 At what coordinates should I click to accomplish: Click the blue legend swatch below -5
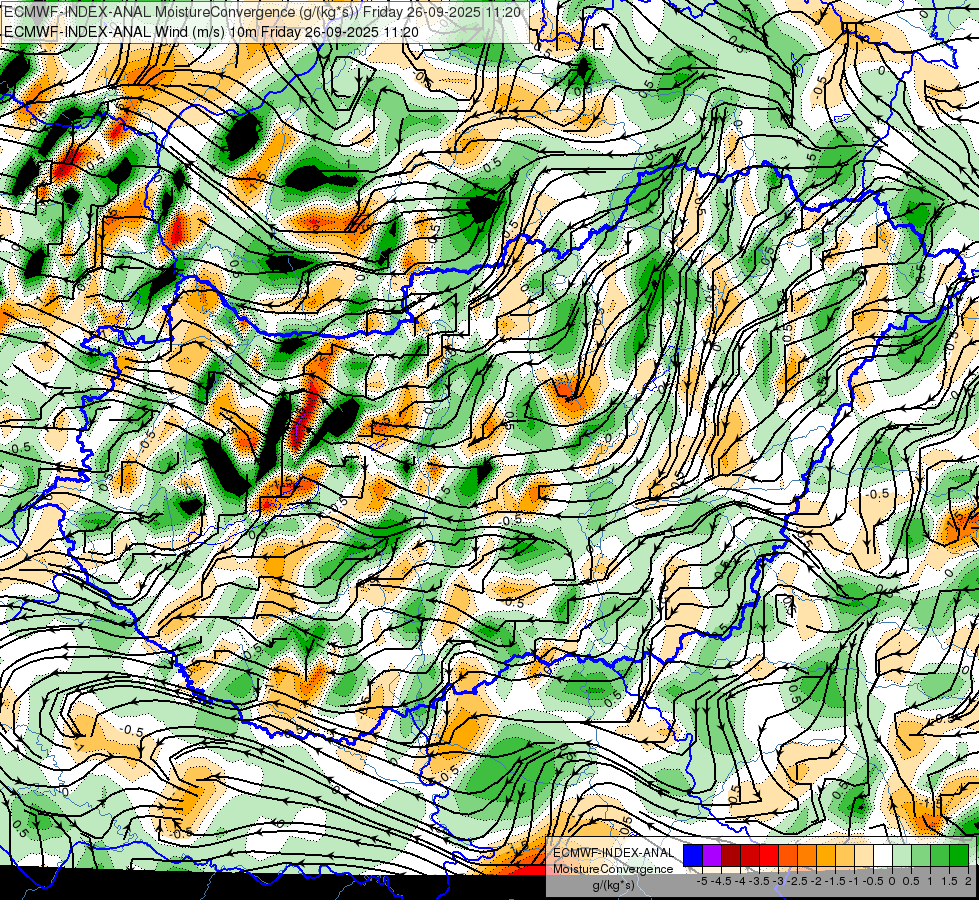pos(693,855)
